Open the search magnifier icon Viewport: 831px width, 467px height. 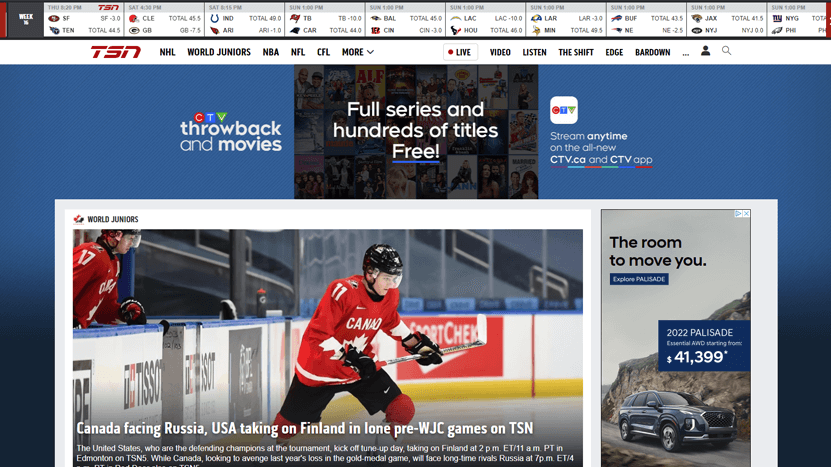727,51
